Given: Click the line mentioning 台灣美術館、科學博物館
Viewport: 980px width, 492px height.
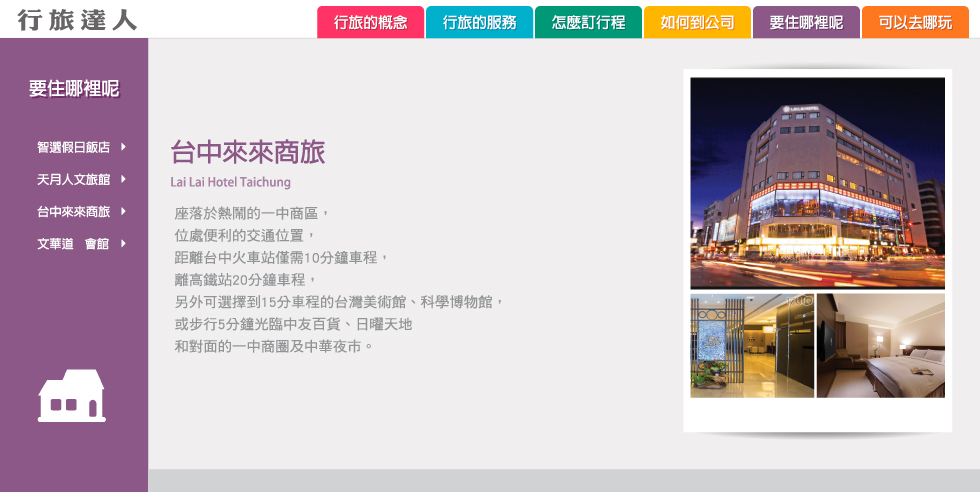Looking at the screenshot, I should tap(339, 302).
